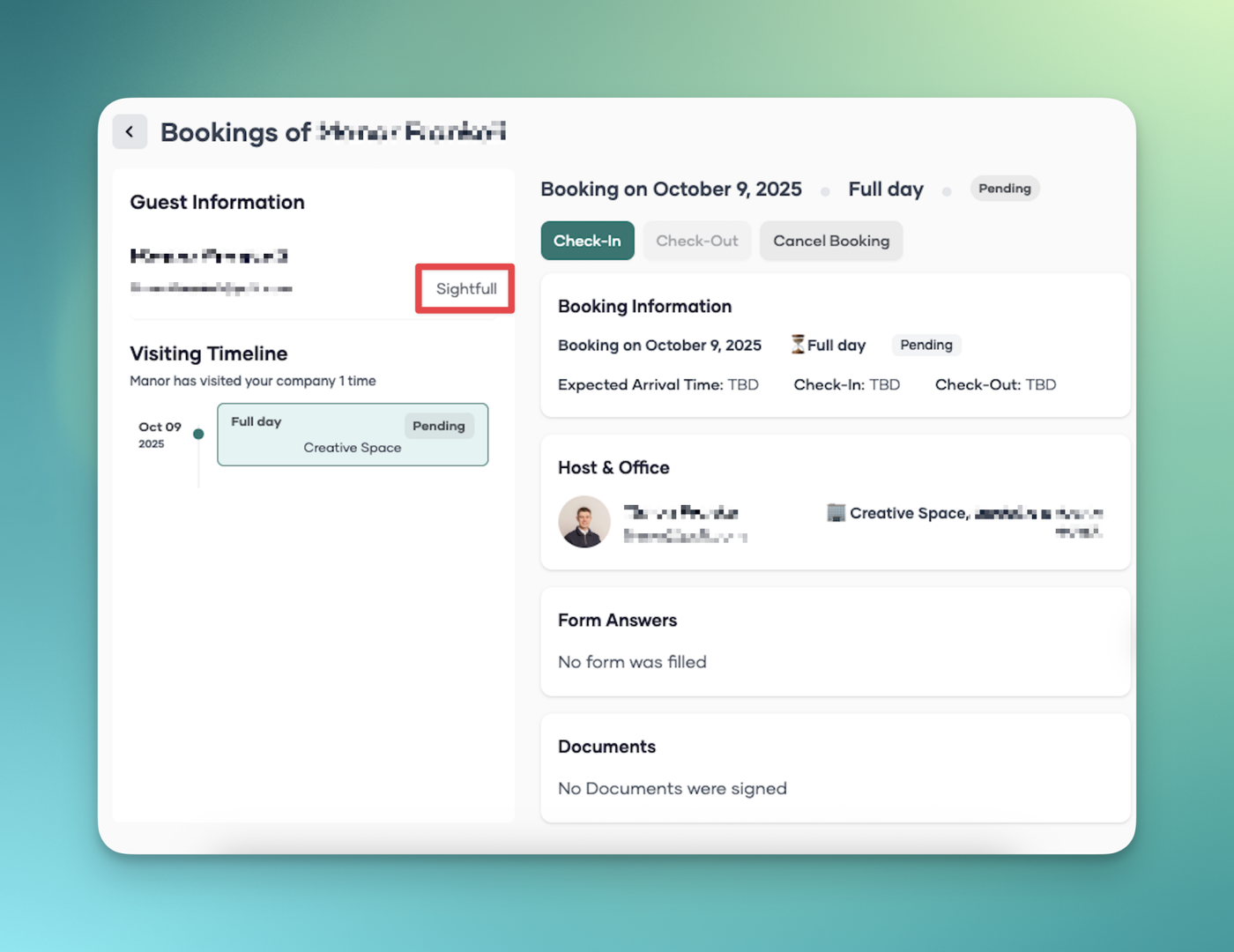
Task: Click the timeline dot for Oct 09
Action: click(198, 434)
